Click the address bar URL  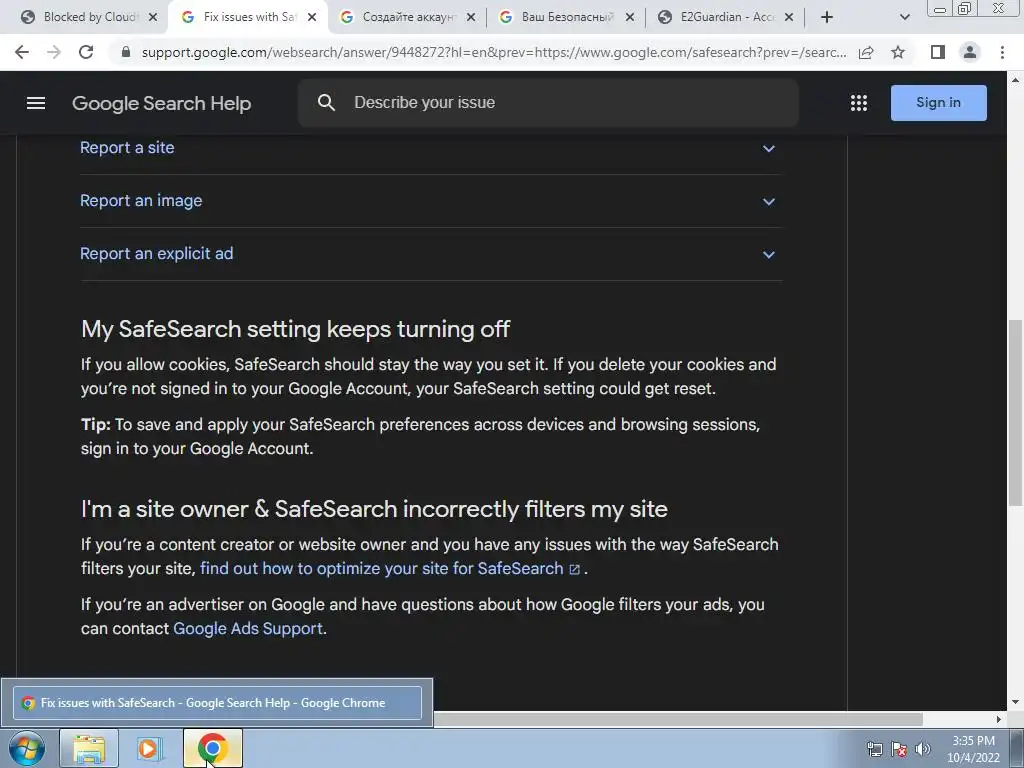pyautogui.click(x=494, y=52)
